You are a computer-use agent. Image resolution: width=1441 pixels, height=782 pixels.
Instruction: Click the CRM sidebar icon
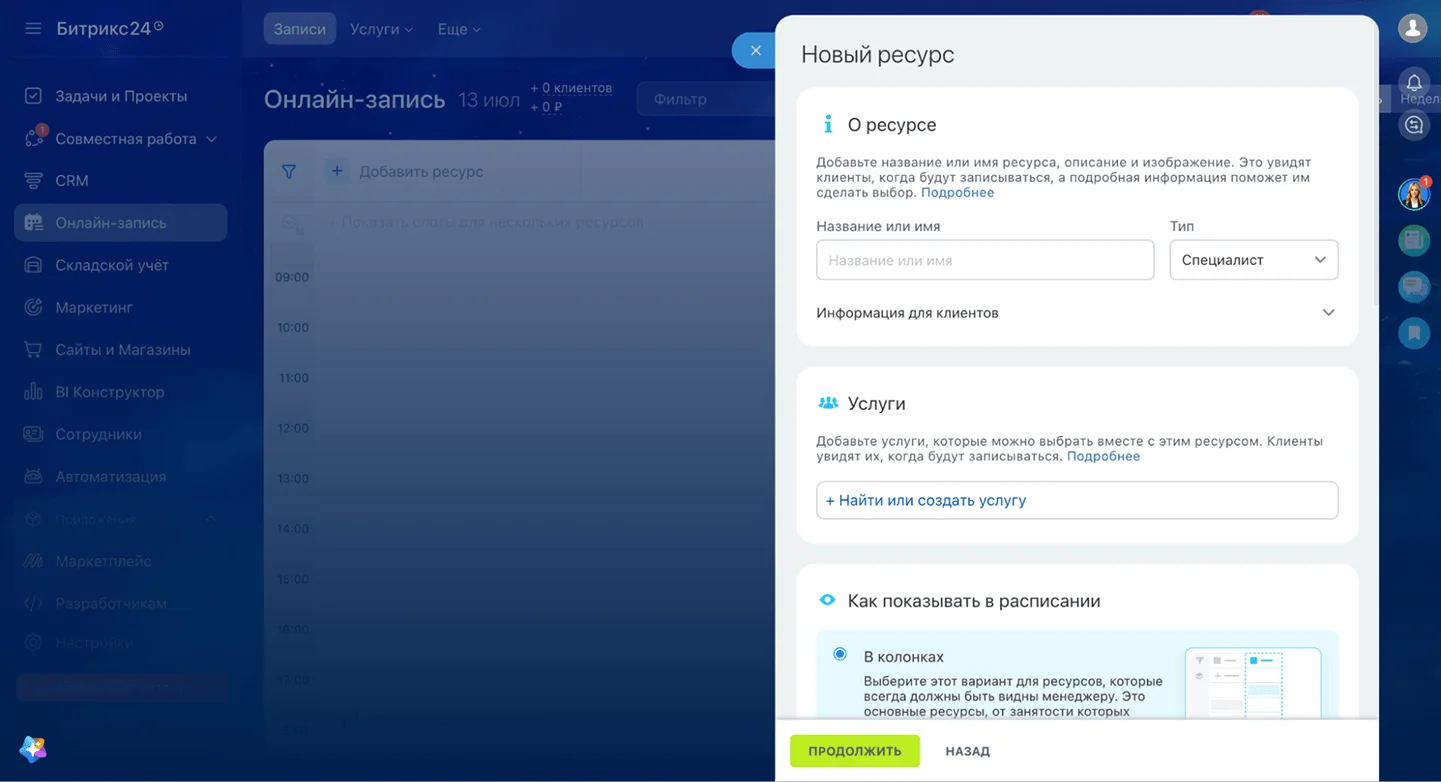(33, 181)
